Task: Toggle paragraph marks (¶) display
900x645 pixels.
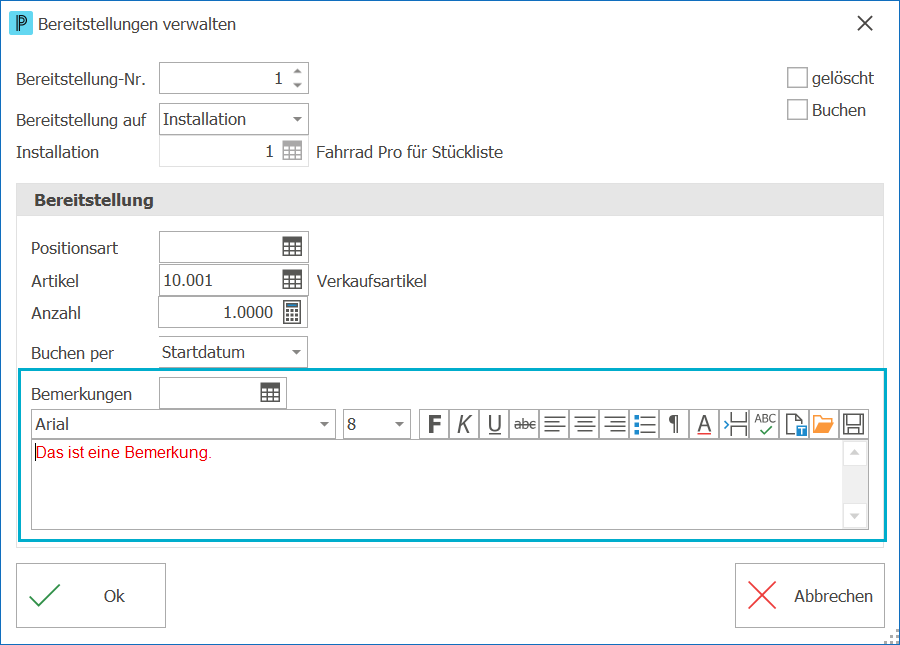Action: (674, 424)
